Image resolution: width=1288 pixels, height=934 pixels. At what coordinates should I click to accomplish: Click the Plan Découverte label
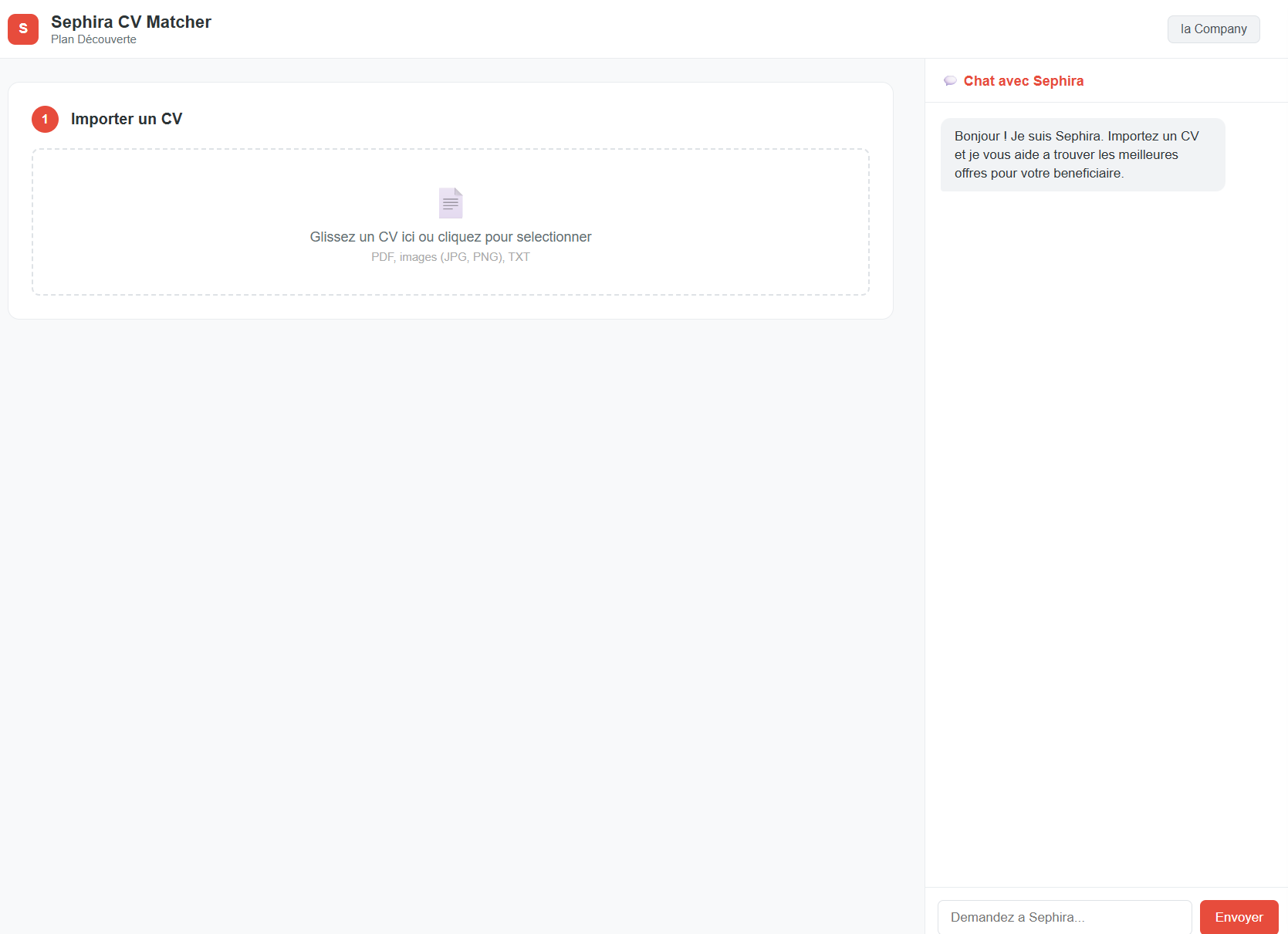tap(93, 39)
